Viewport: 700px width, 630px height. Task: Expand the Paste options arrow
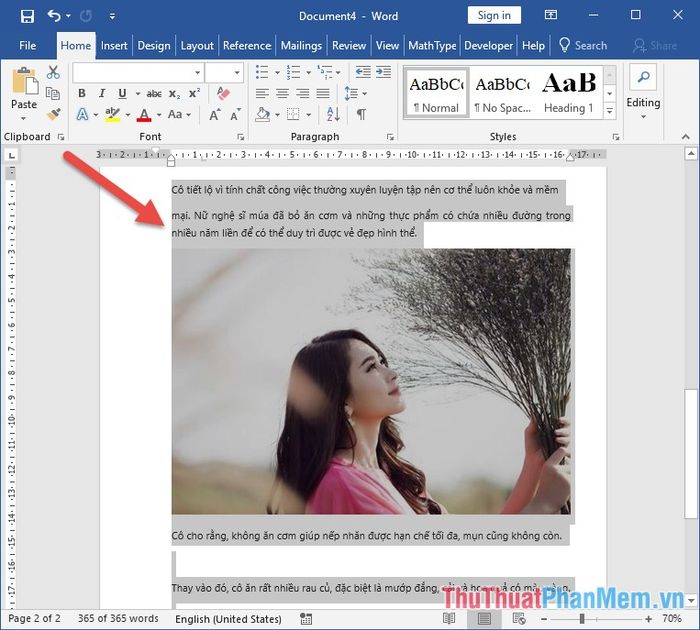coord(23,119)
